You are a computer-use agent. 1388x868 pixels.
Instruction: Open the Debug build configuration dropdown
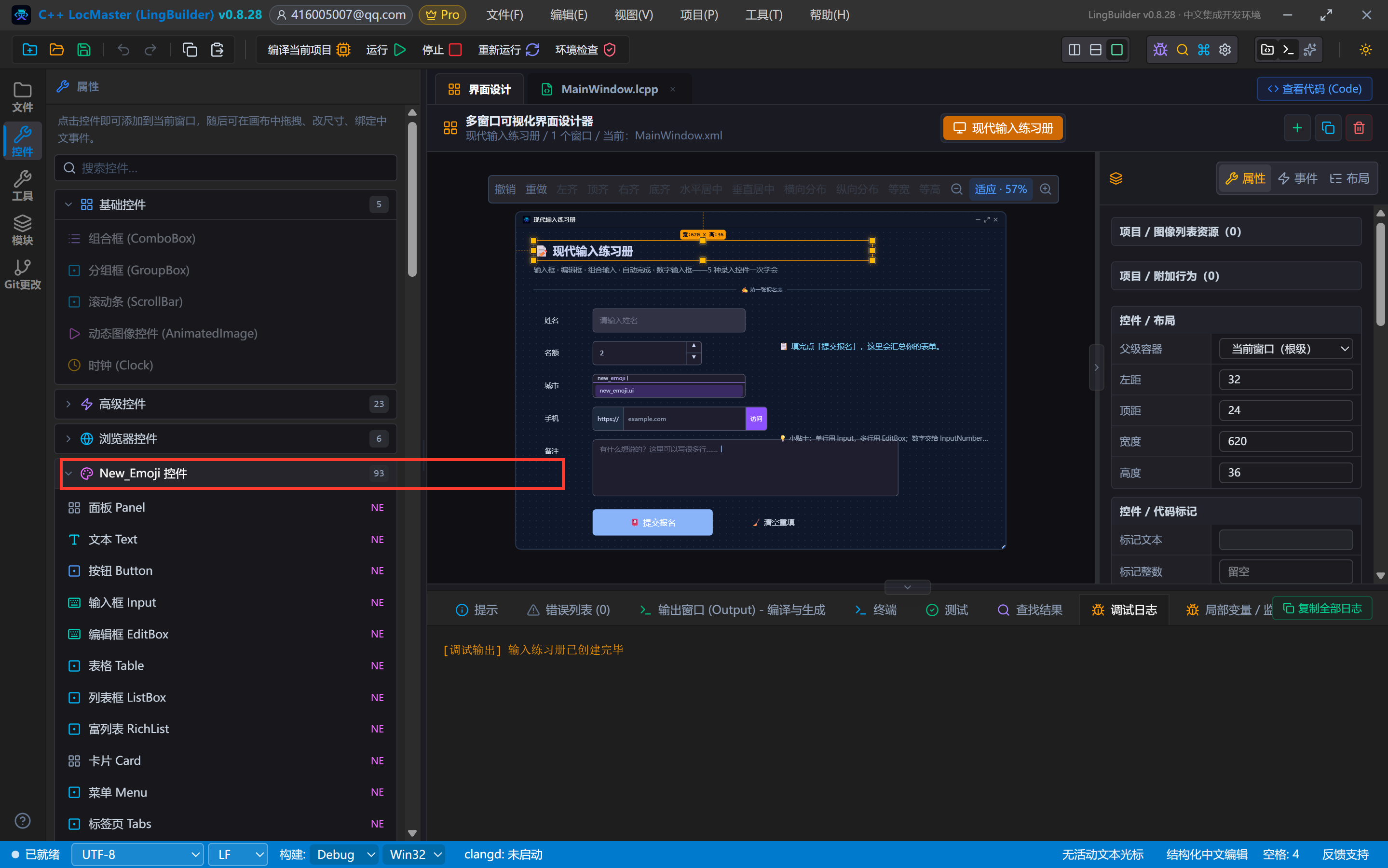coord(344,854)
